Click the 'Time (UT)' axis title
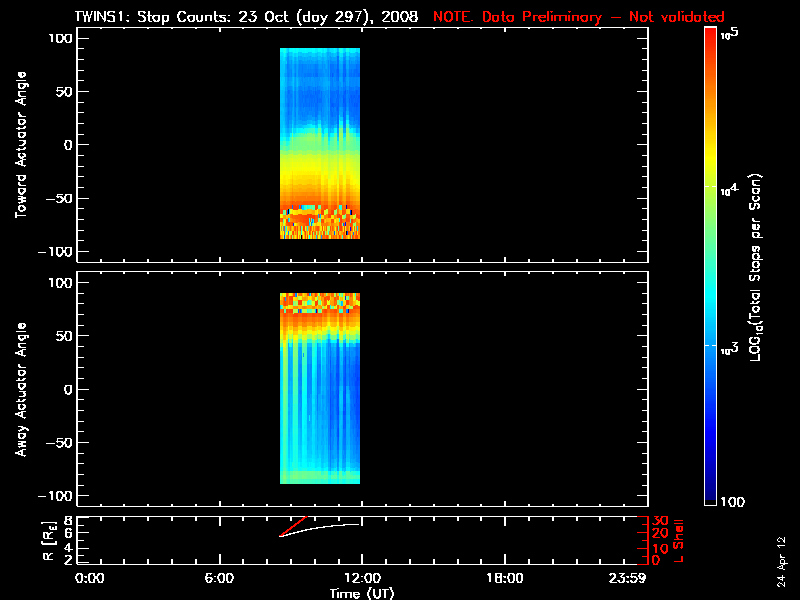Screen dimensions: 800x600 pyautogui.click(x=361, y=593)
